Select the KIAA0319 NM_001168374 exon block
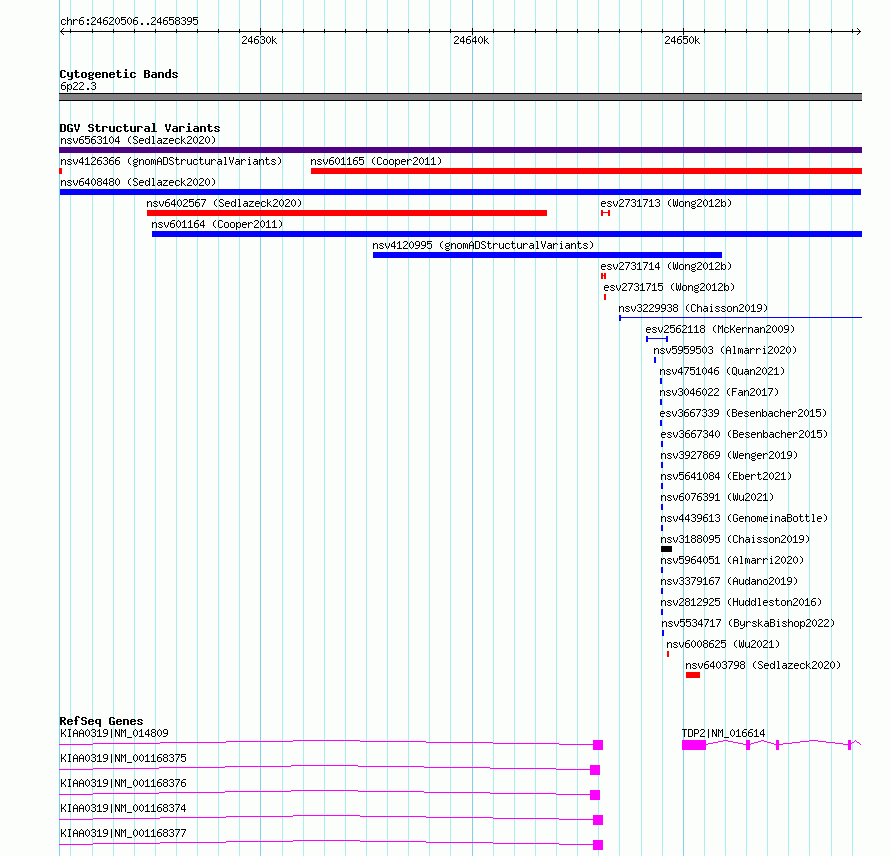Image resolution: width=890 pixels, height=856 pixels. point(598,820)
